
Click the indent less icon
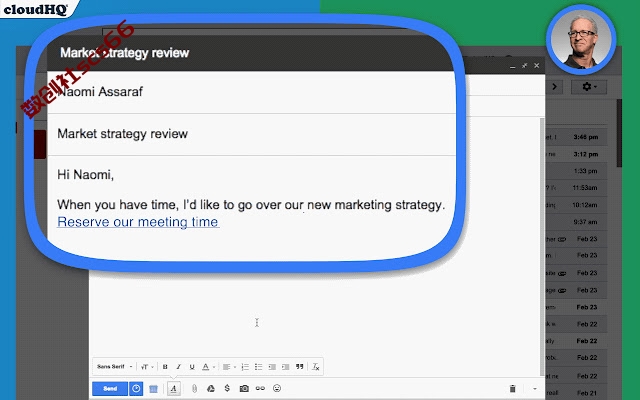click(x=272, y=367)
